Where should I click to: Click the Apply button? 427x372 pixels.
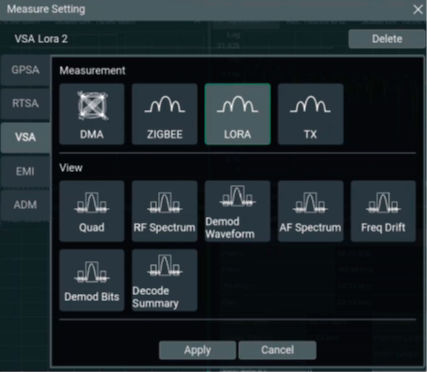click(197, 350)
